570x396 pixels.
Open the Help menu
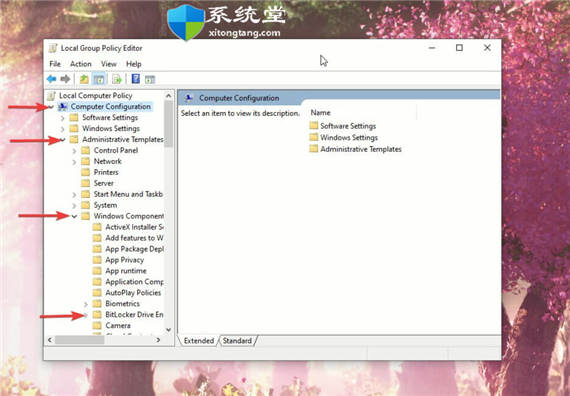[134, 64]
